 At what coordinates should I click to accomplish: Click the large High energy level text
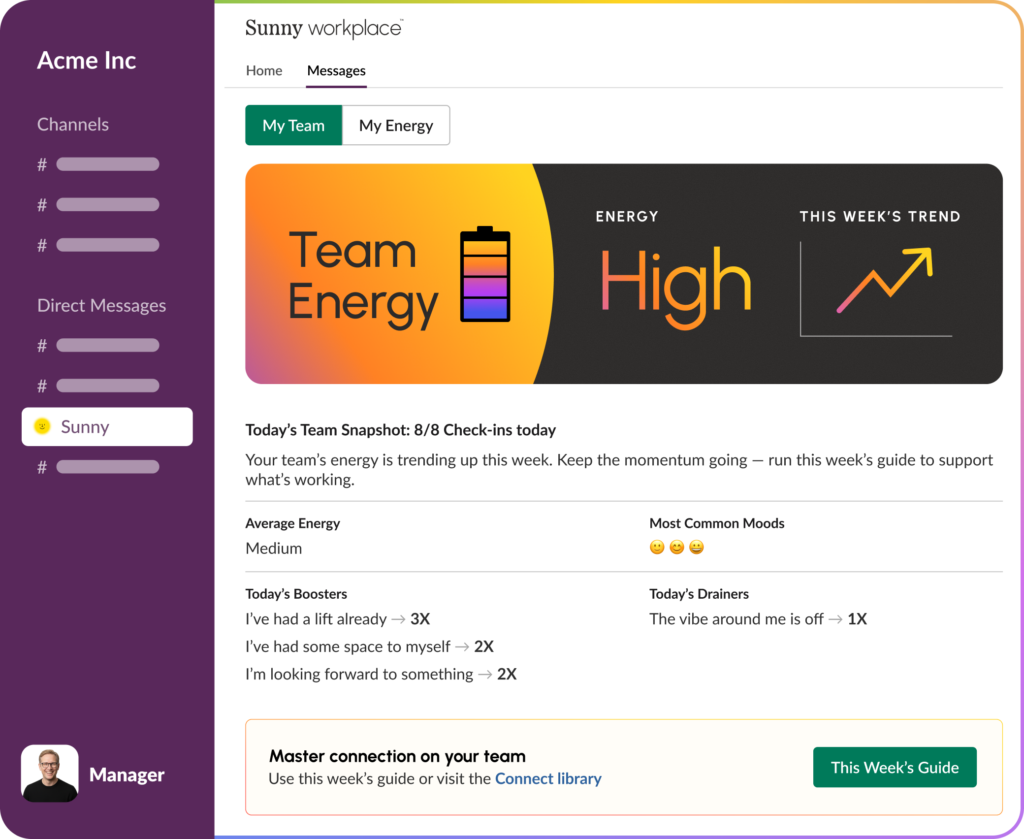pyautogui.click(x=675, y=281)
